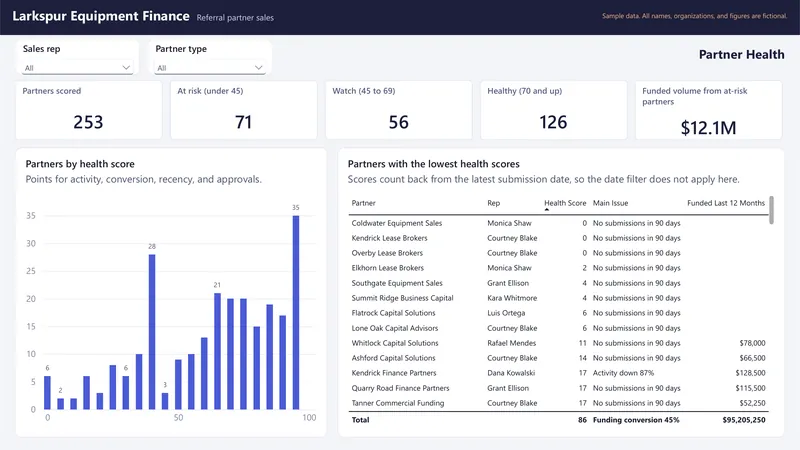Click the Elkhorn Lease Brokers partner name

click(x=388, y=268)
